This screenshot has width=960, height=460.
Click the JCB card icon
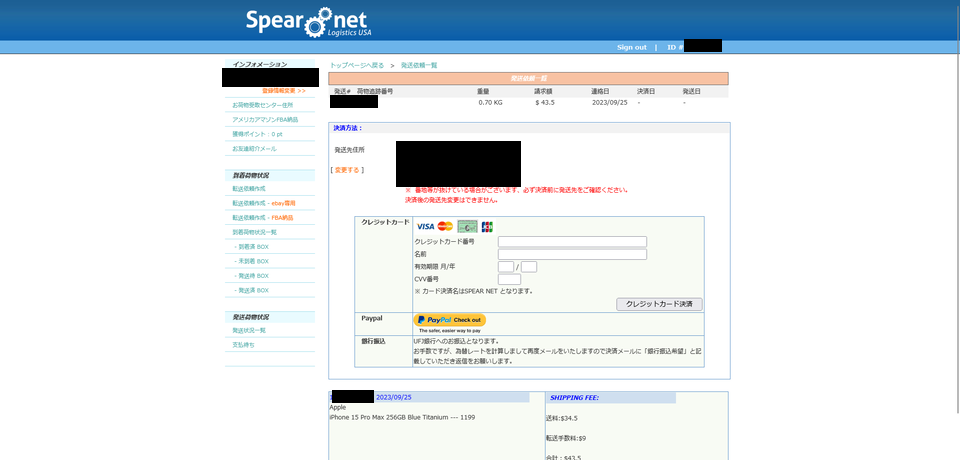click(x=487, y=227)
